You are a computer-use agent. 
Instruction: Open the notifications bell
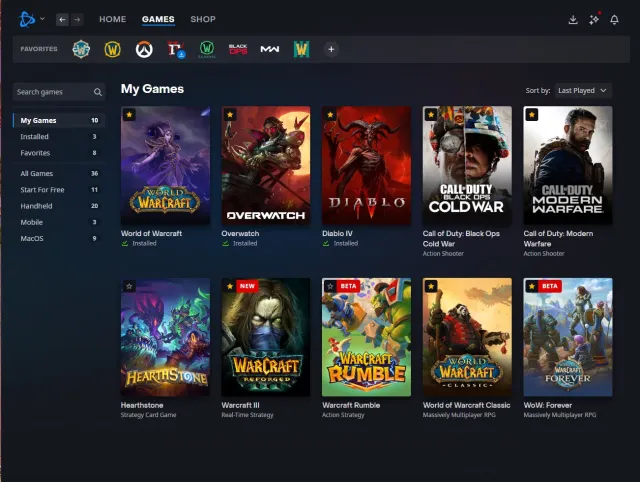614,20
